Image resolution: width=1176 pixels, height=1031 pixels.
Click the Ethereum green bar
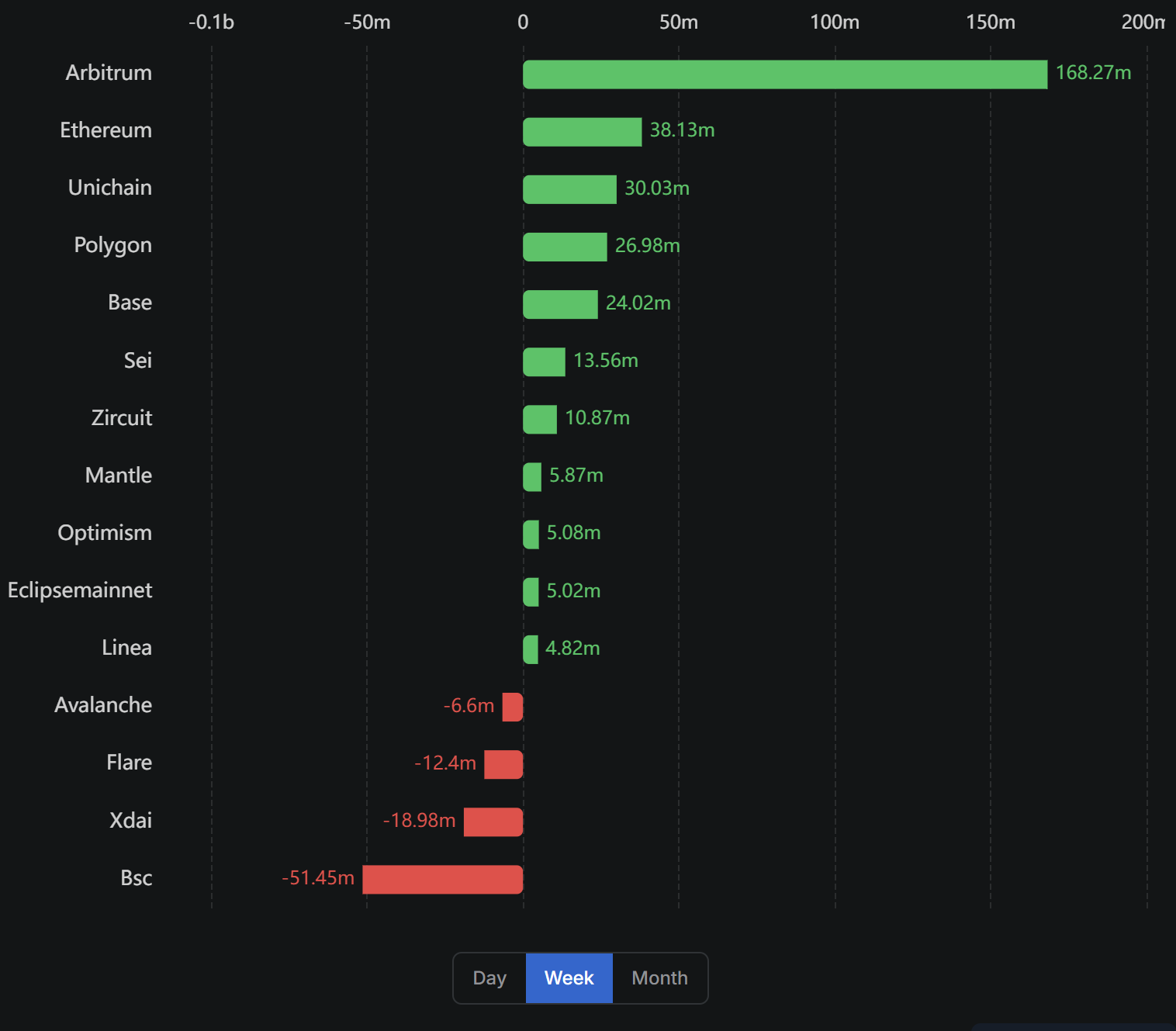point(583,132)
